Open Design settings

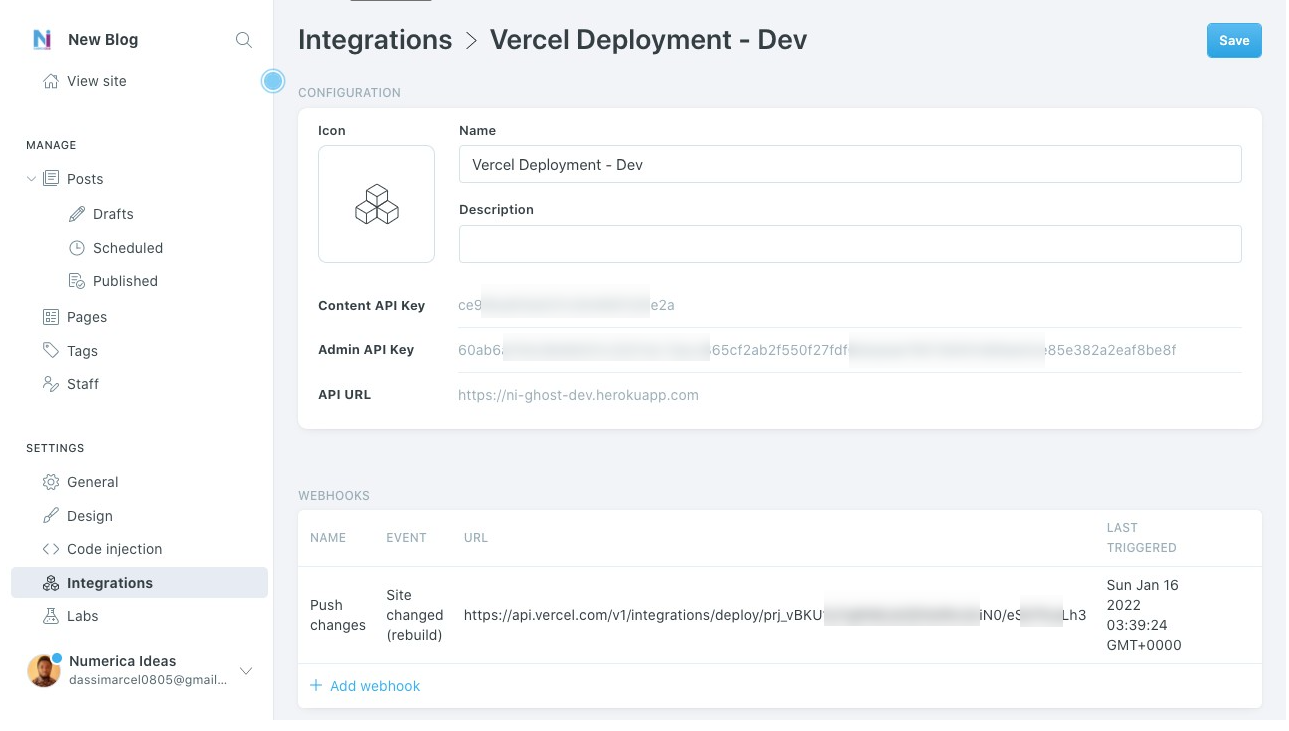click(x=89, y=516)
